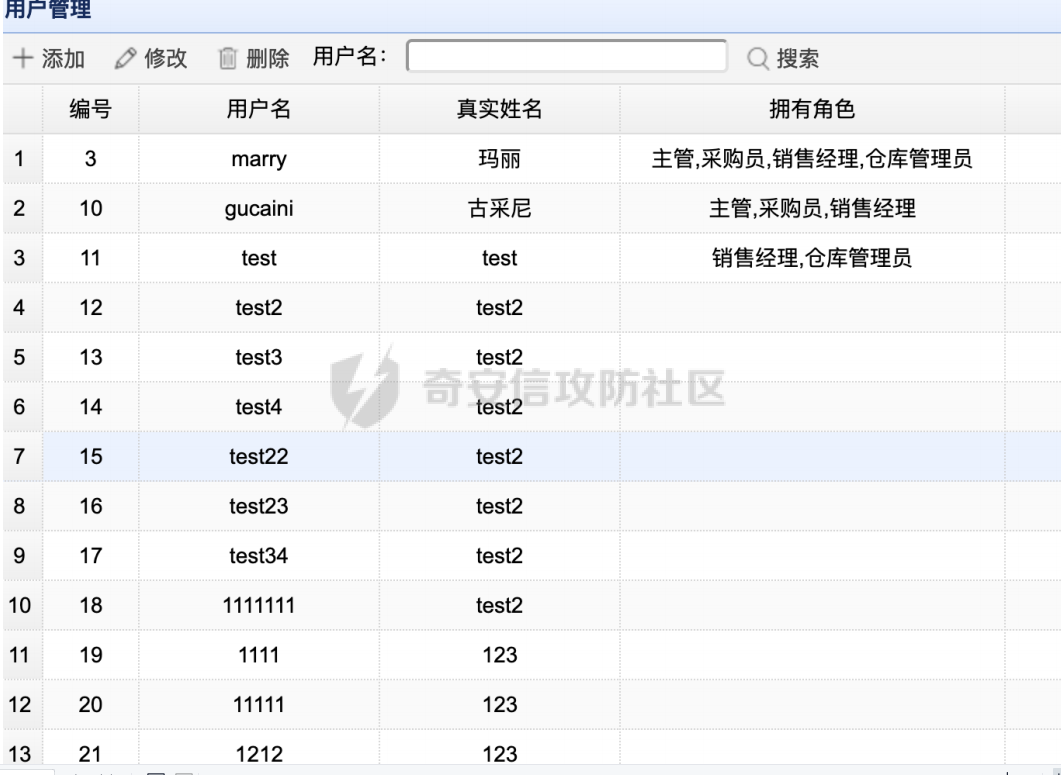The height and width of the screenshot is (775, 1061).
Task: Click the username cell 1111111
Action: (259, 605)
